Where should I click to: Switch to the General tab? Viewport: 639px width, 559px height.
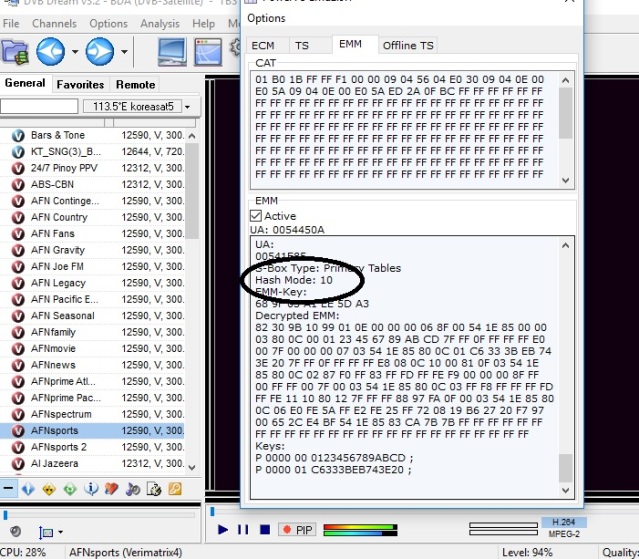click(25, 83)
